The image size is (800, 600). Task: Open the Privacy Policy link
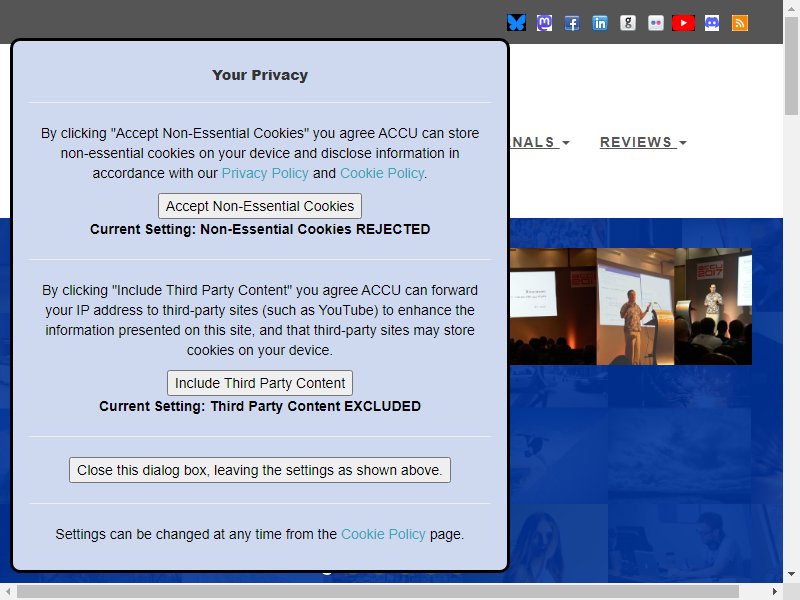coord(265,173)
